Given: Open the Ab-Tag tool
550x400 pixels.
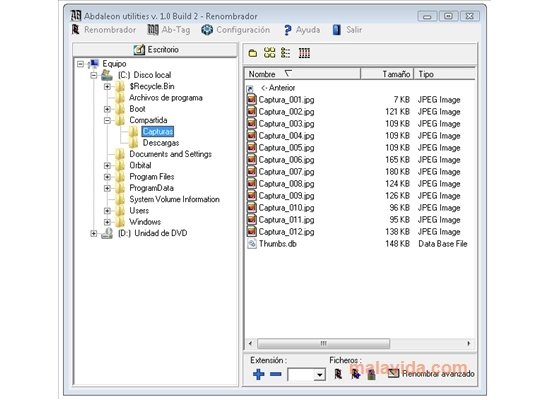Looking at the screenshot, I should 169,30.
